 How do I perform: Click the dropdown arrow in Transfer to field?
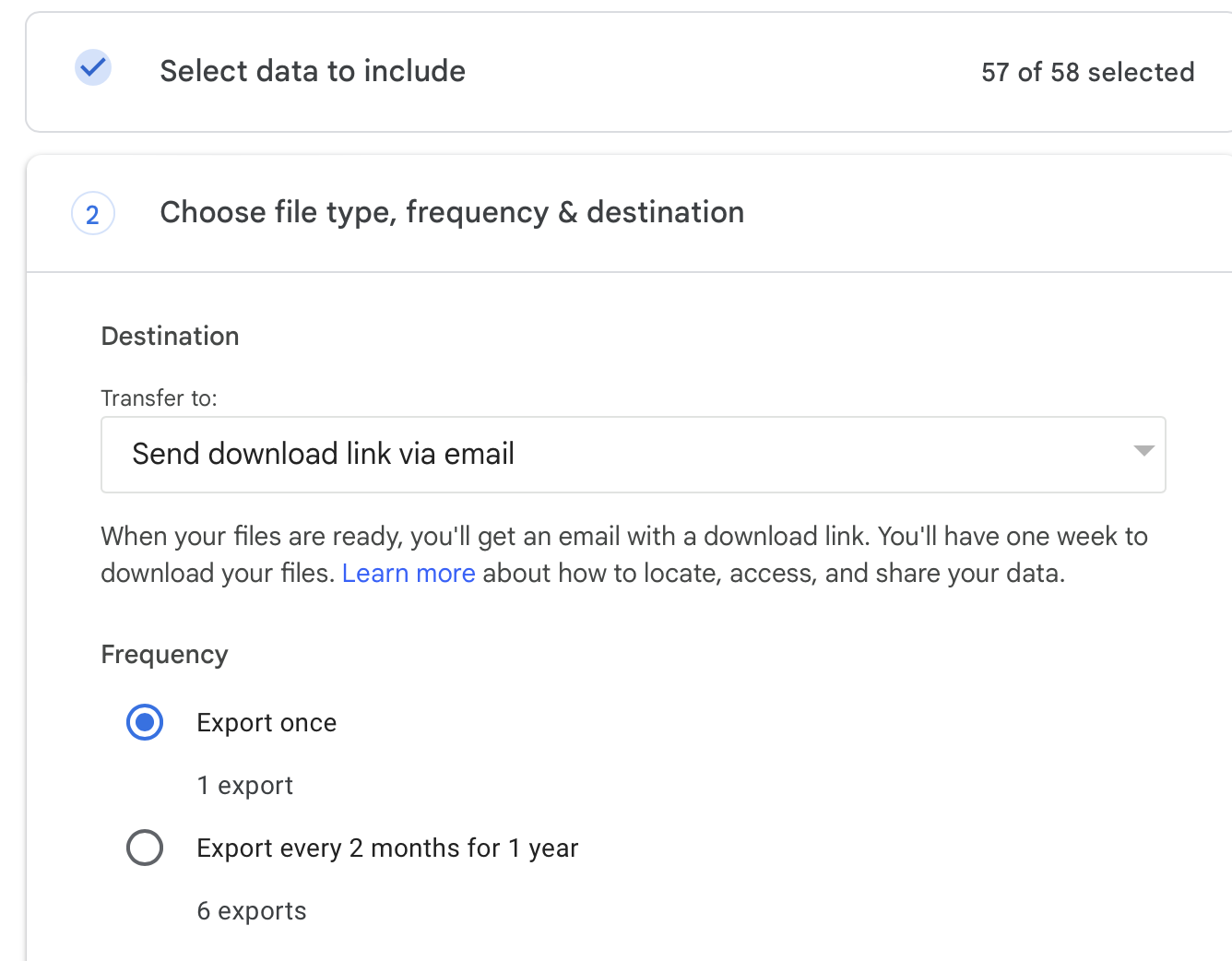click(1143, 451)
